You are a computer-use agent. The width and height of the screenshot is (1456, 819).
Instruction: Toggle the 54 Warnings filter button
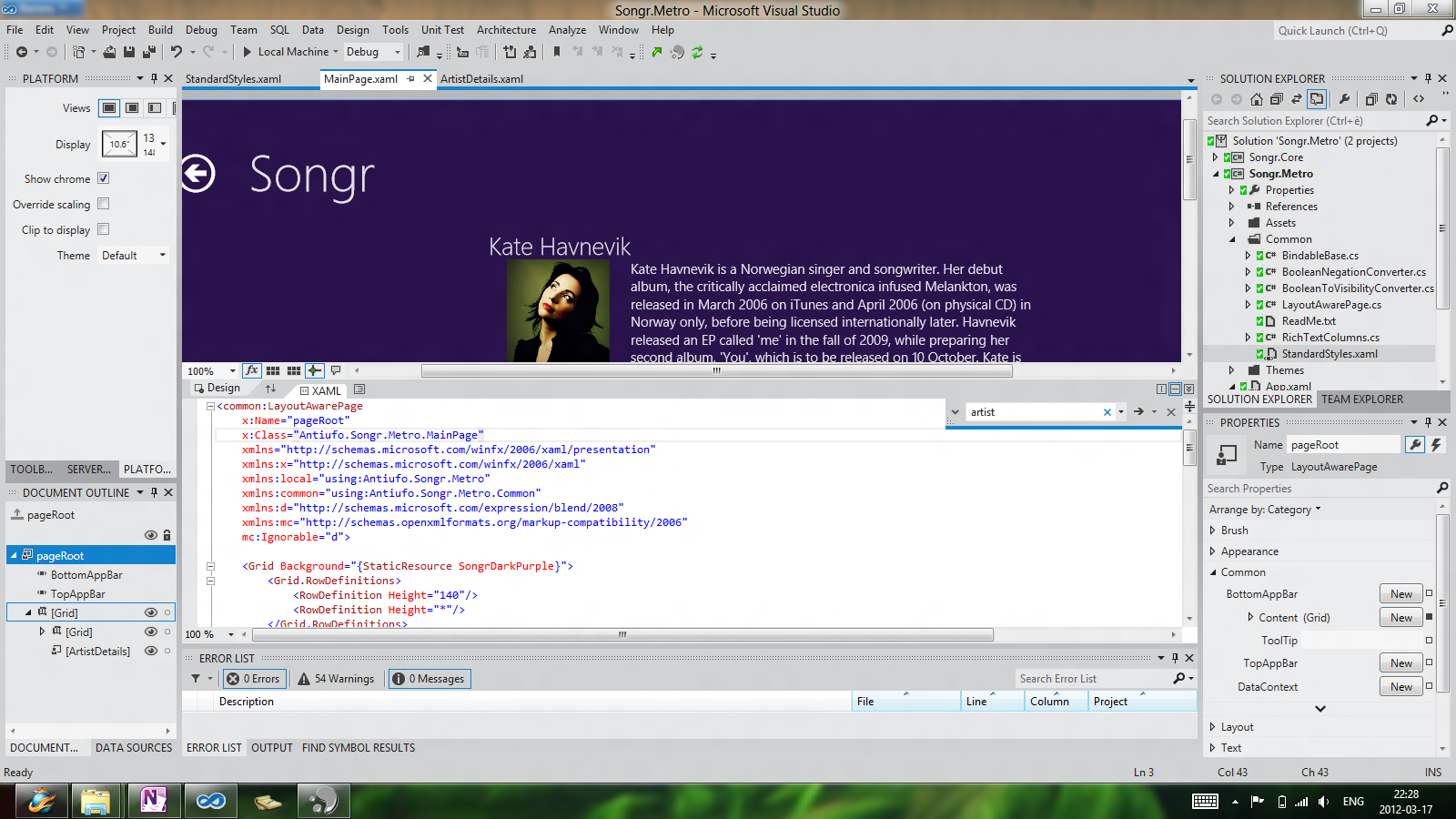pyautogui.click(x=337, y=679)
